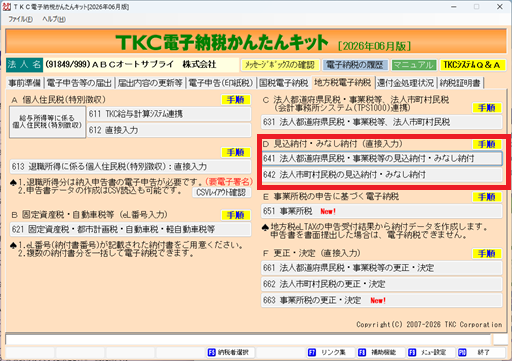Switch to the 国税電子納税 tab
This screenshot has height=361, width=512.
click(284, 83)
